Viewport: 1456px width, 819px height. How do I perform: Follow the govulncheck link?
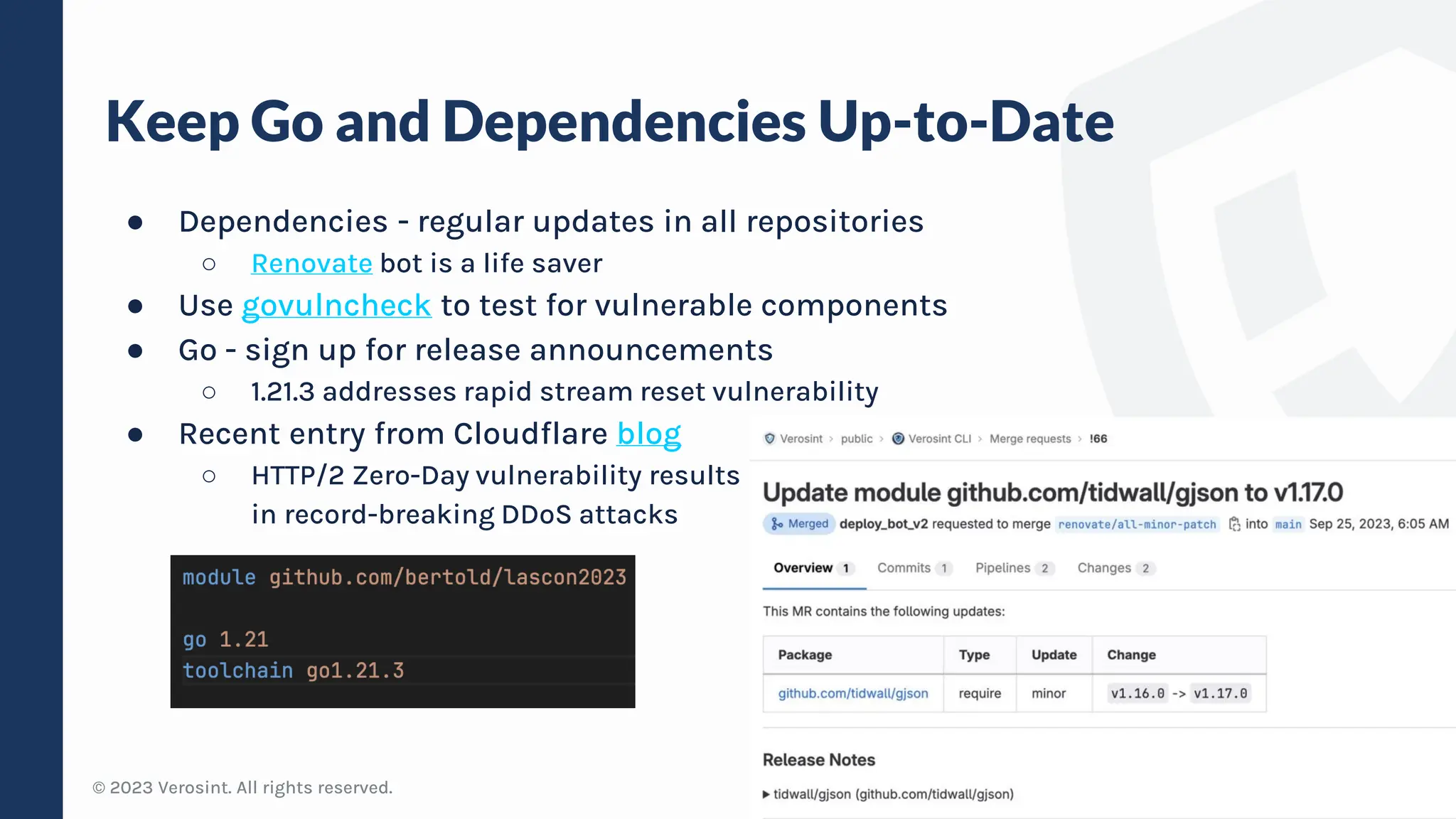point(336,306)
